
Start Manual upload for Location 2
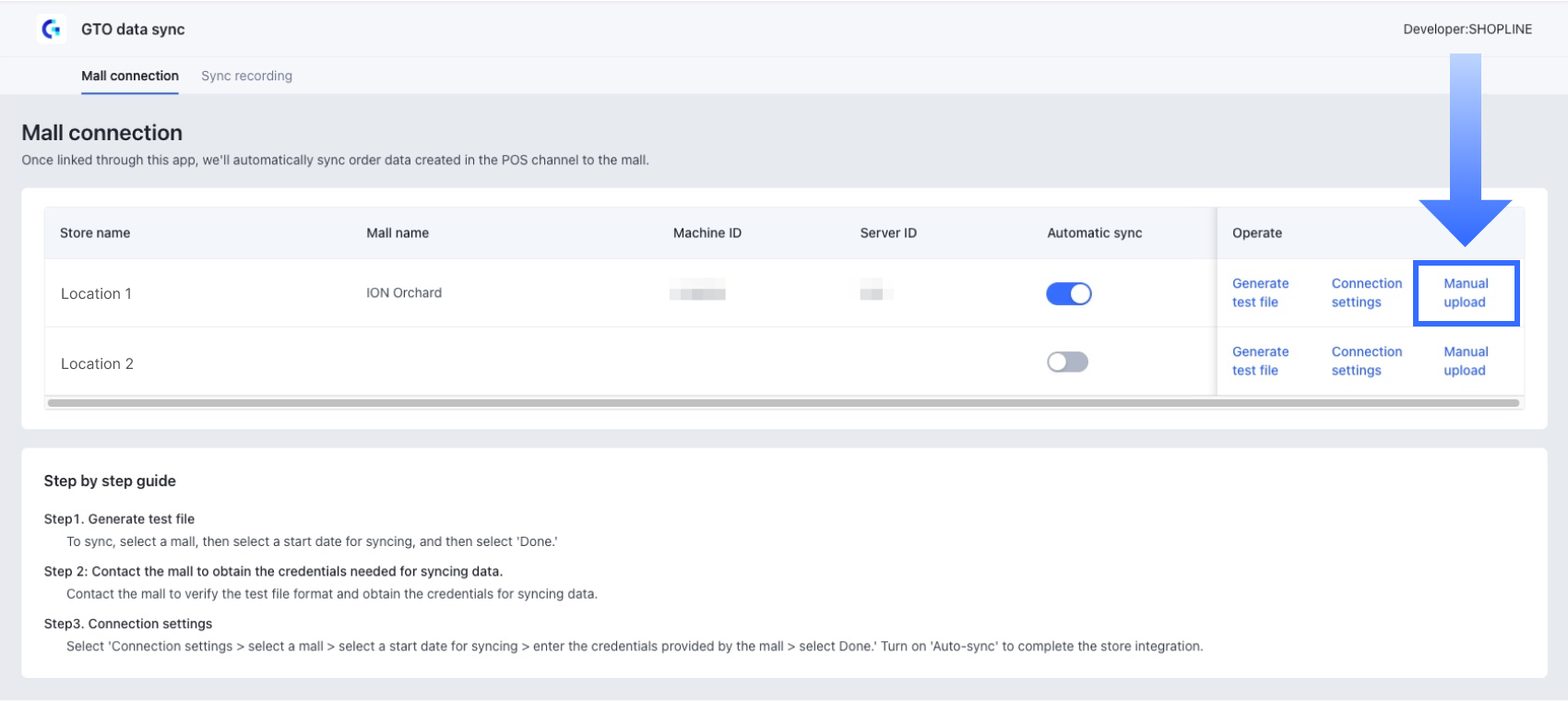(x=1466, y=361)
